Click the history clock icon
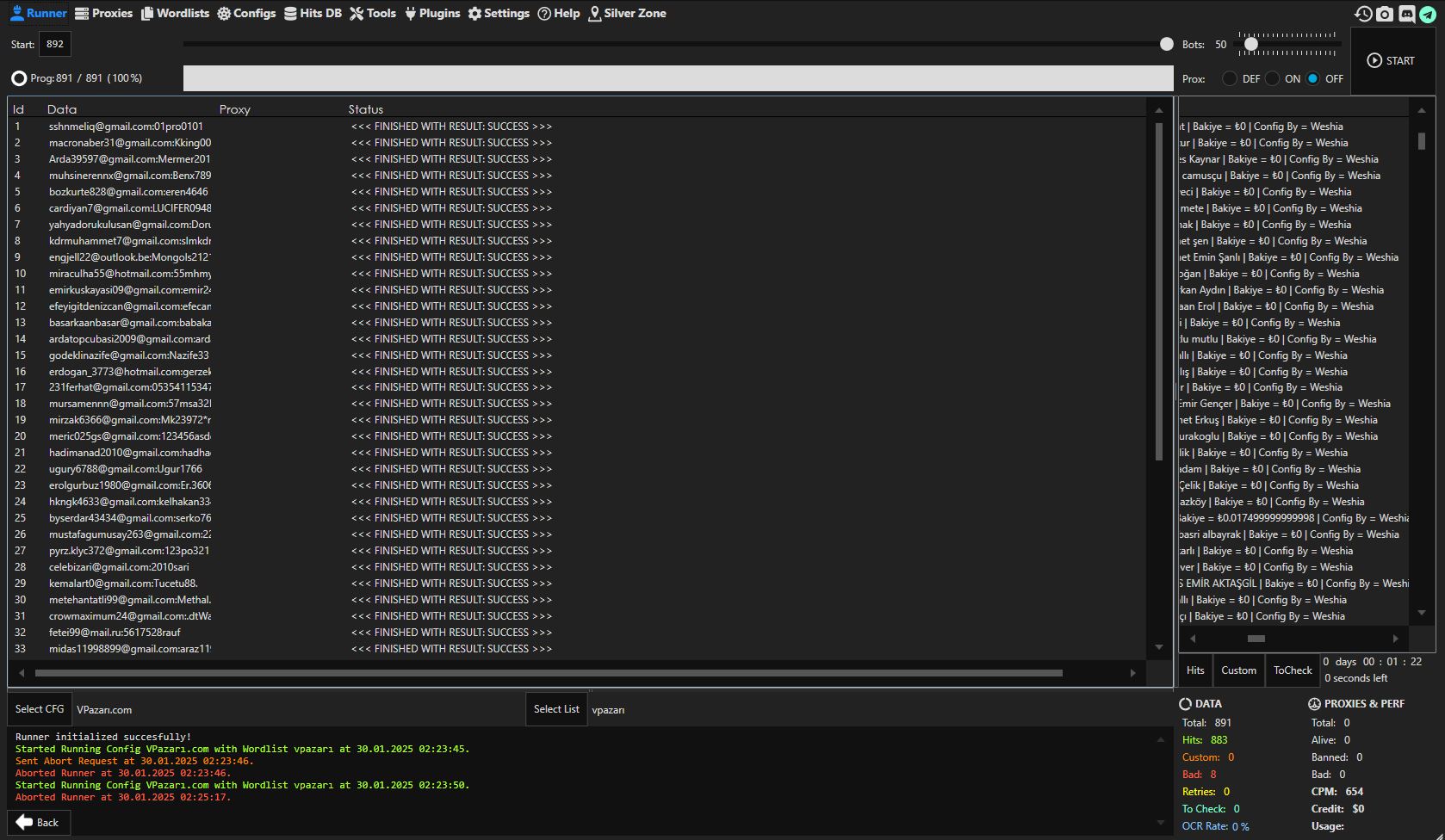1445x840 pixels. pos(1362,14)
